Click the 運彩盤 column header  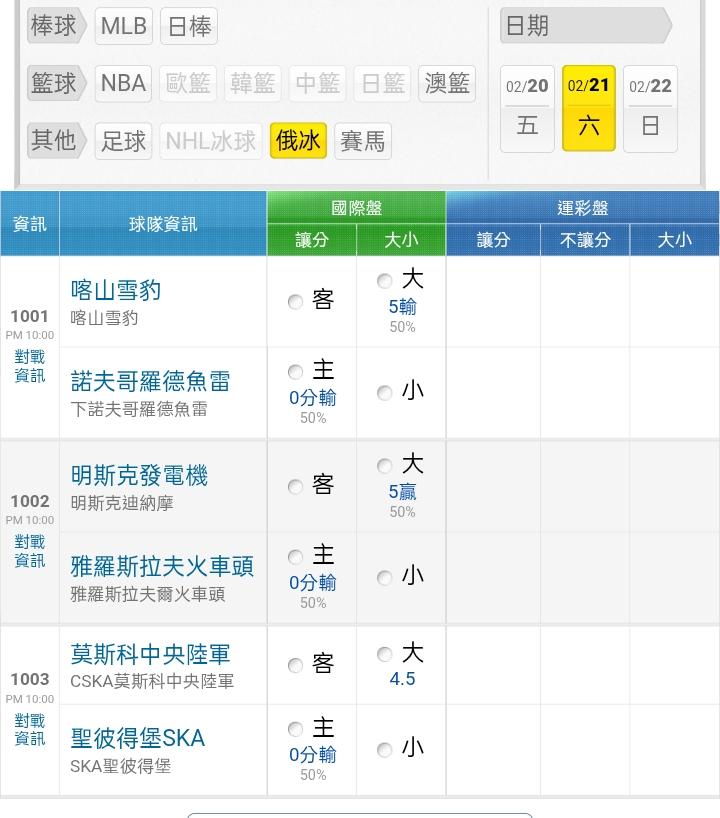point(583,208)
